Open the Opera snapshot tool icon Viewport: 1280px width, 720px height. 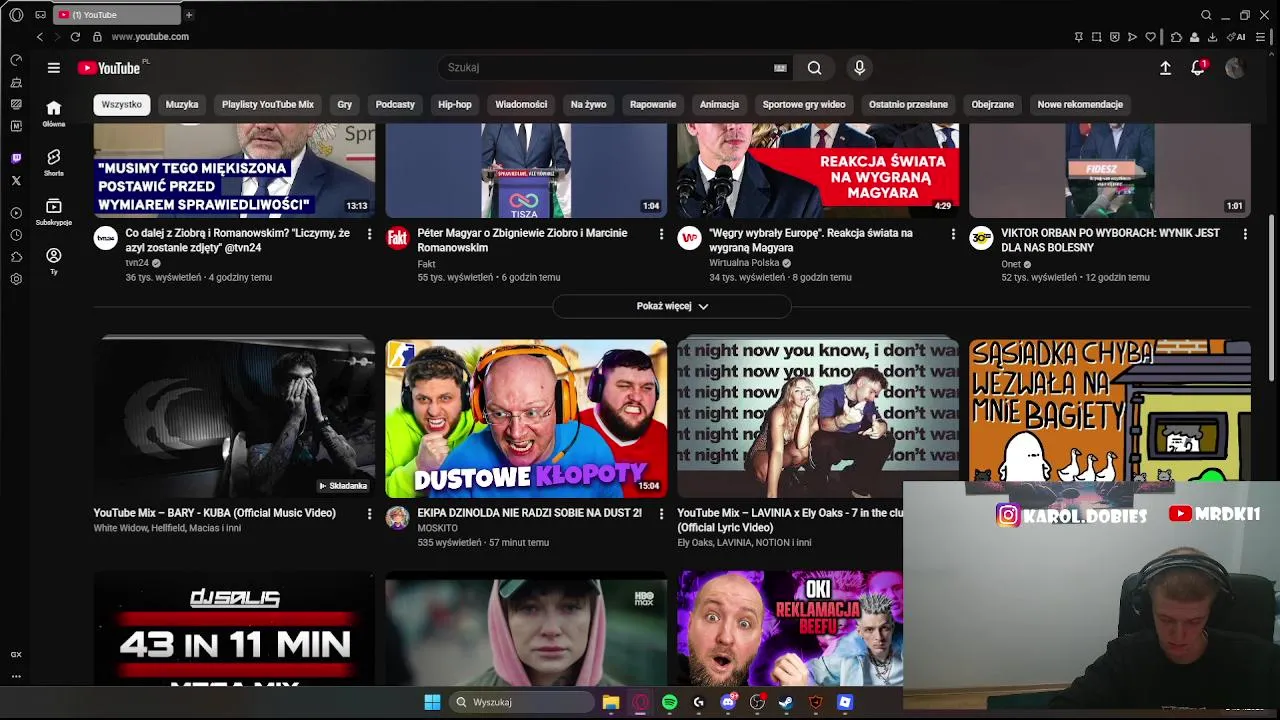pyautogui.click(x=1096, y=37)
